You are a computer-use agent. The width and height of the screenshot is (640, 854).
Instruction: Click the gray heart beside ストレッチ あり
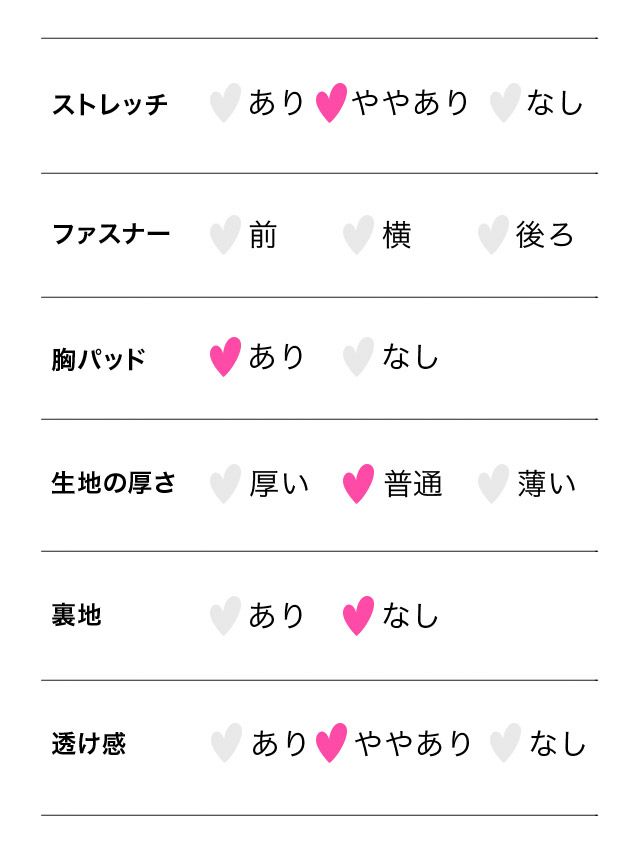225,103
